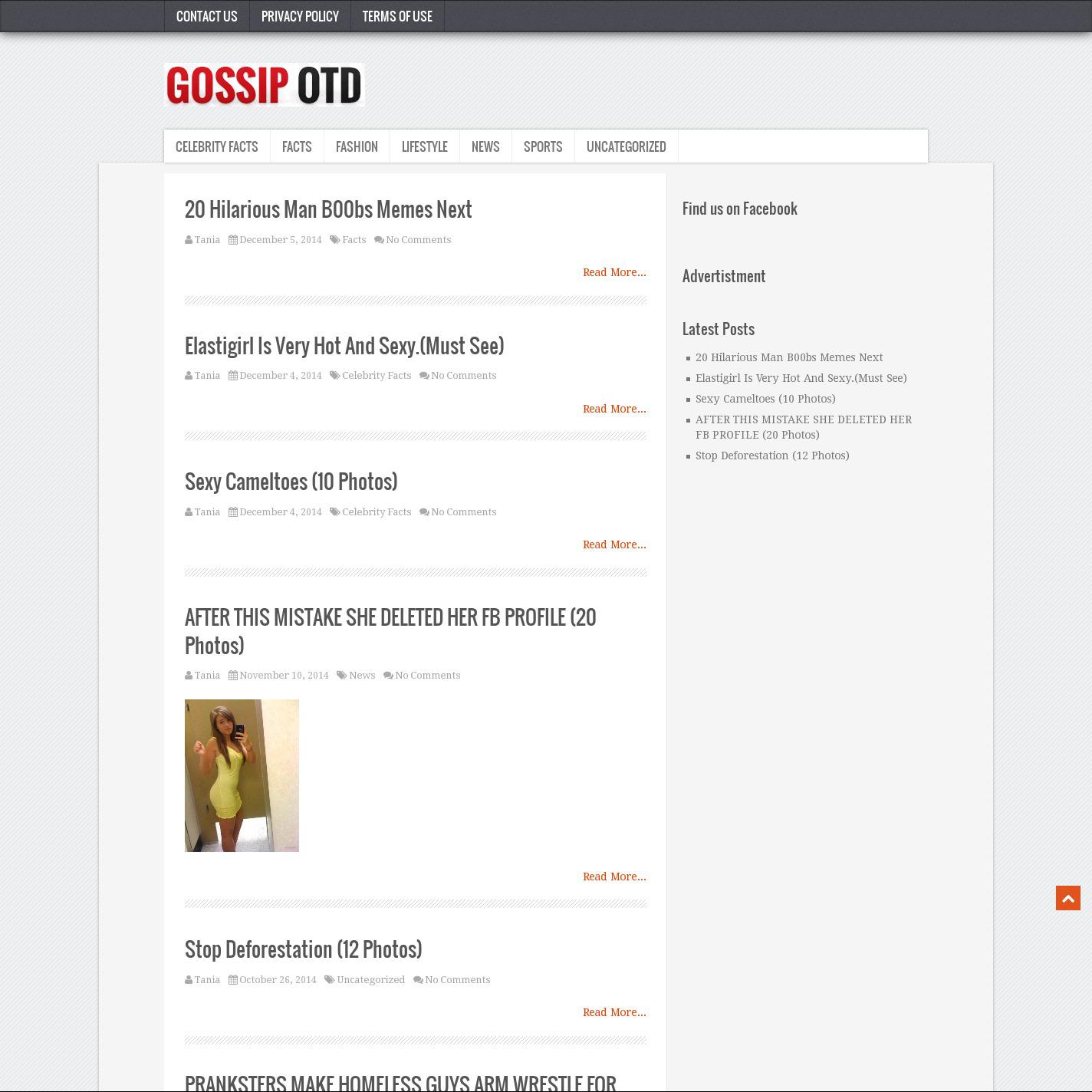Click the November 10, 2014 date link
The width and height of the screenshot is (1092, 1092).
click(284, 676)
